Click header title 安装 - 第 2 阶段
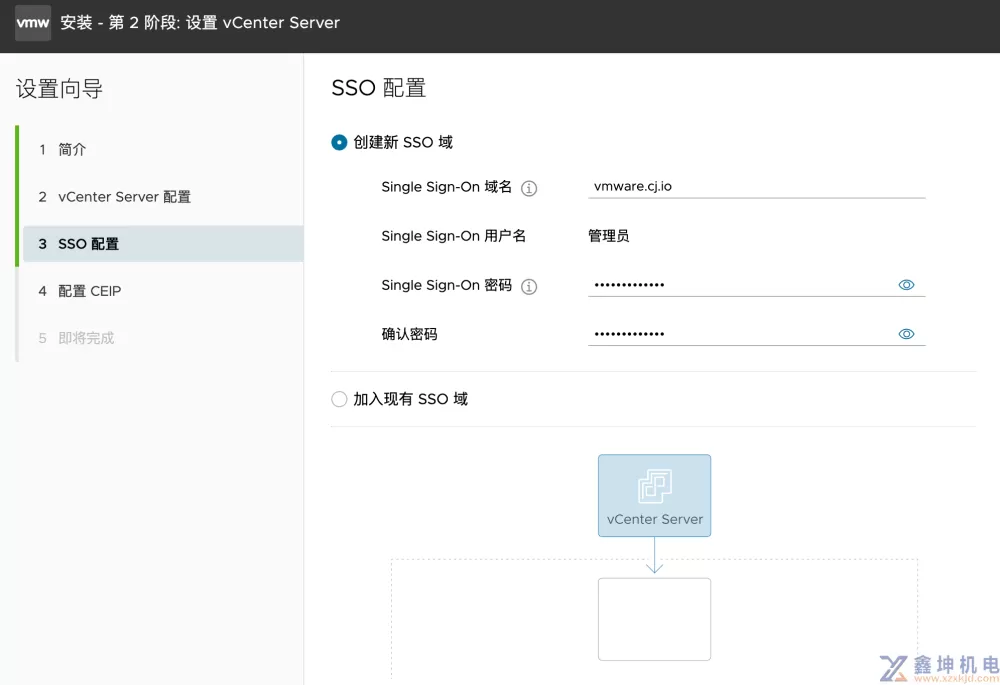Viewport: 1000px width, 685px height. (x=200, y=23)
